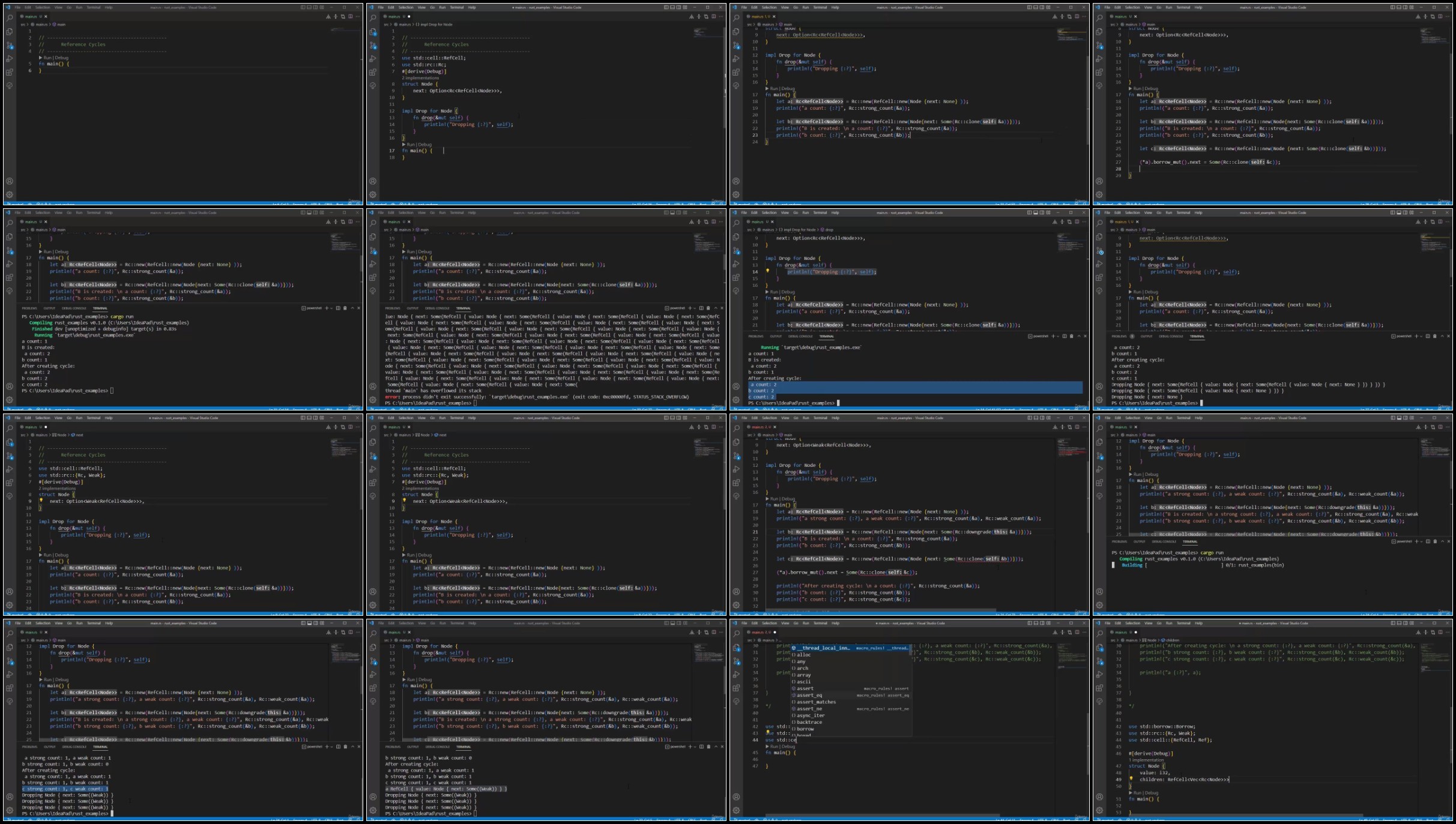Viewport: 1456px width, 824px height.
Task: Add new terminal in the 'c count: 2' frame
Action: pyautogui.click(x=327, y=308)
